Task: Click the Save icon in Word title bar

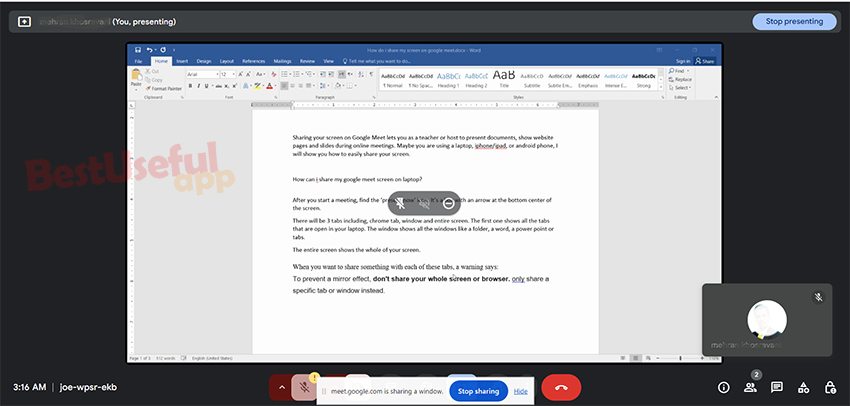Action: (x=138, y=50)
